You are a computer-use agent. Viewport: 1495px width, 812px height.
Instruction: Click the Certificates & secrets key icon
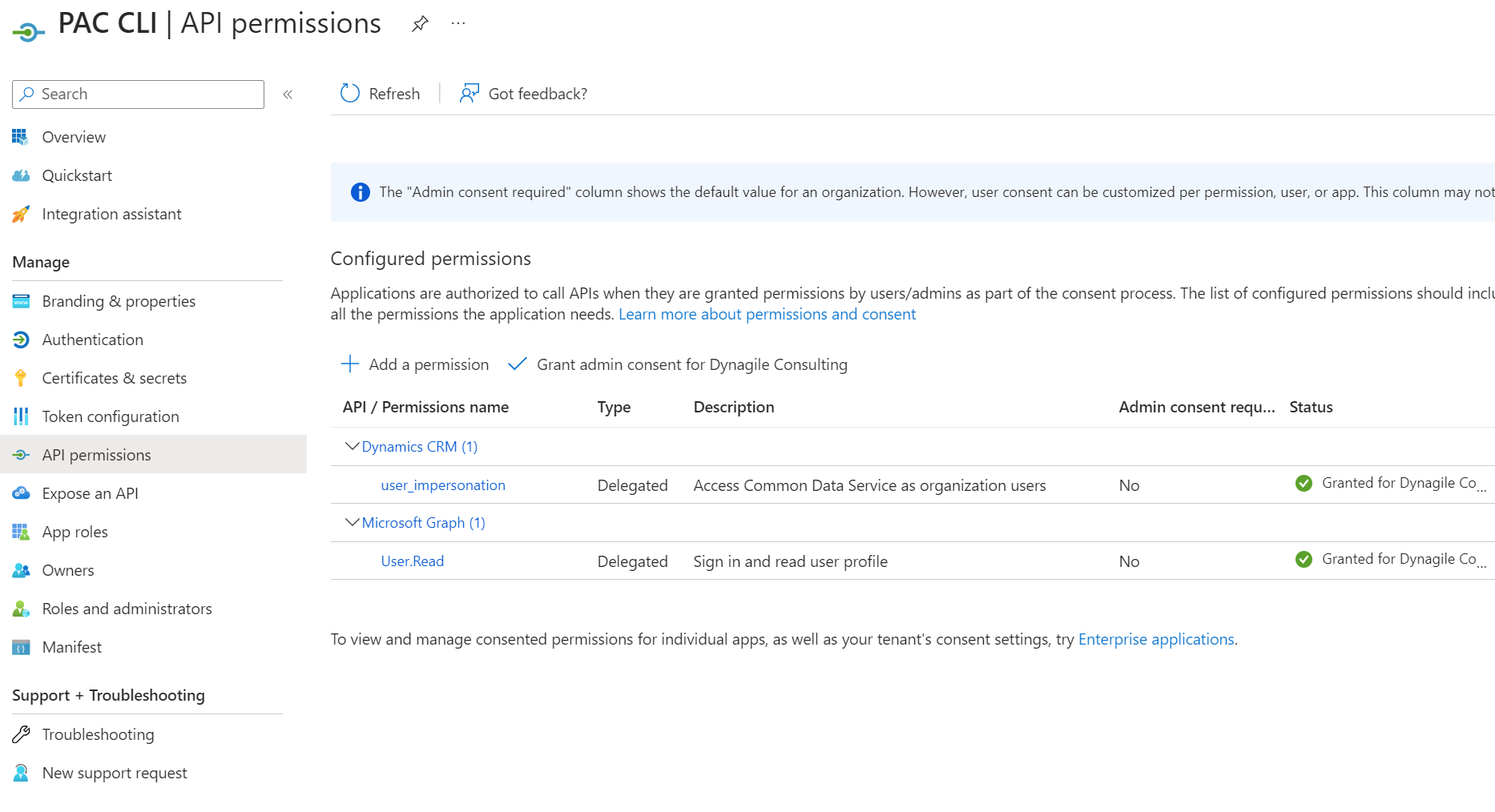(x=21, y=378)
